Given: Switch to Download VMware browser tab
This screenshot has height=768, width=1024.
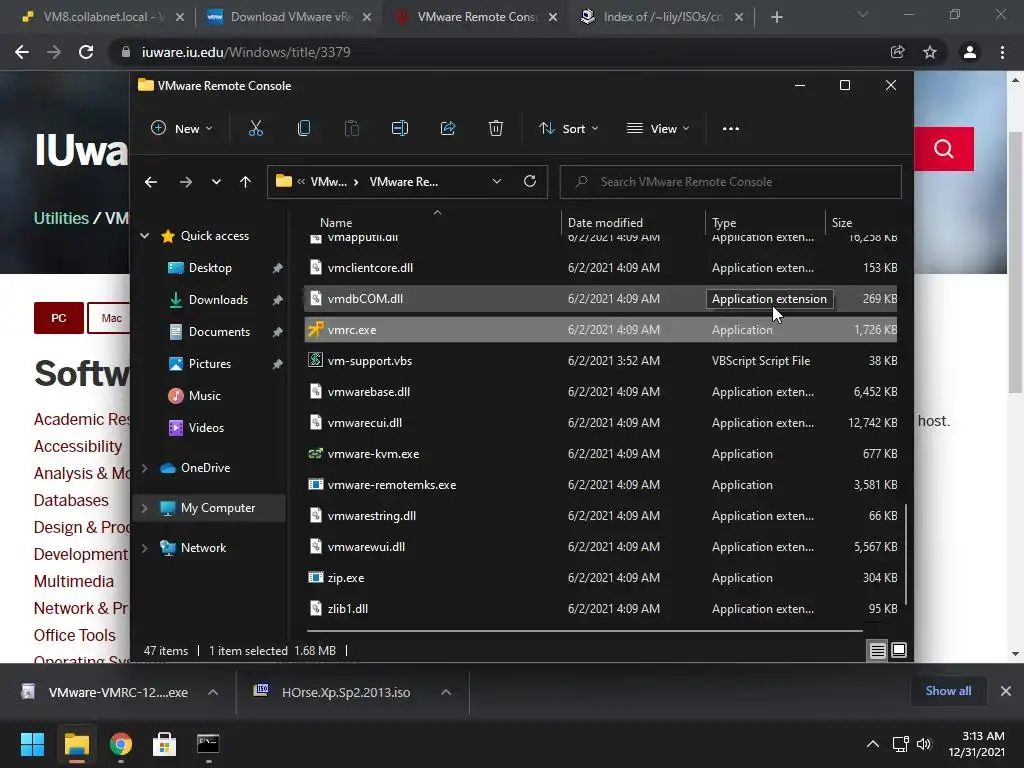Looking at the screenshot, I should pyautogui.click(x=288, y=17).
